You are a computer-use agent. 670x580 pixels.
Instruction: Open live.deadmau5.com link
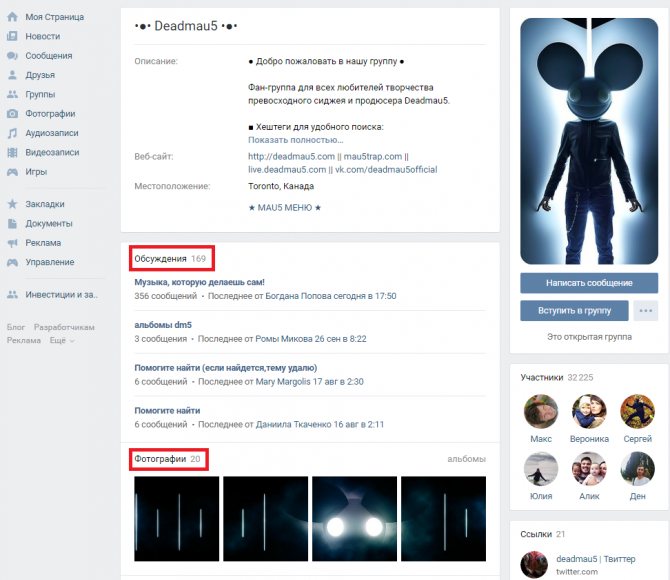pyautogui.click(x=287, y=170)
